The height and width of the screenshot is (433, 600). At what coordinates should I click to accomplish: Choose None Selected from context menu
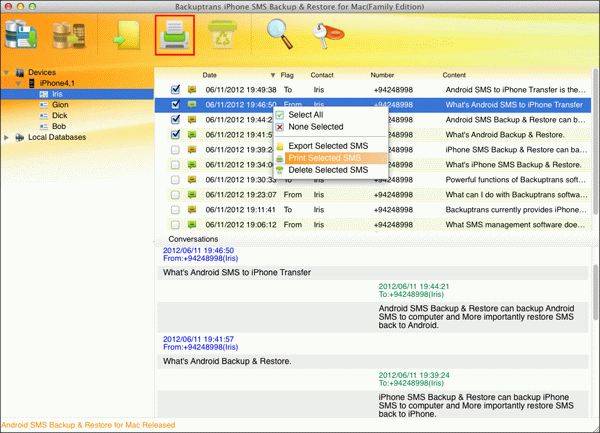coord(331,127)
